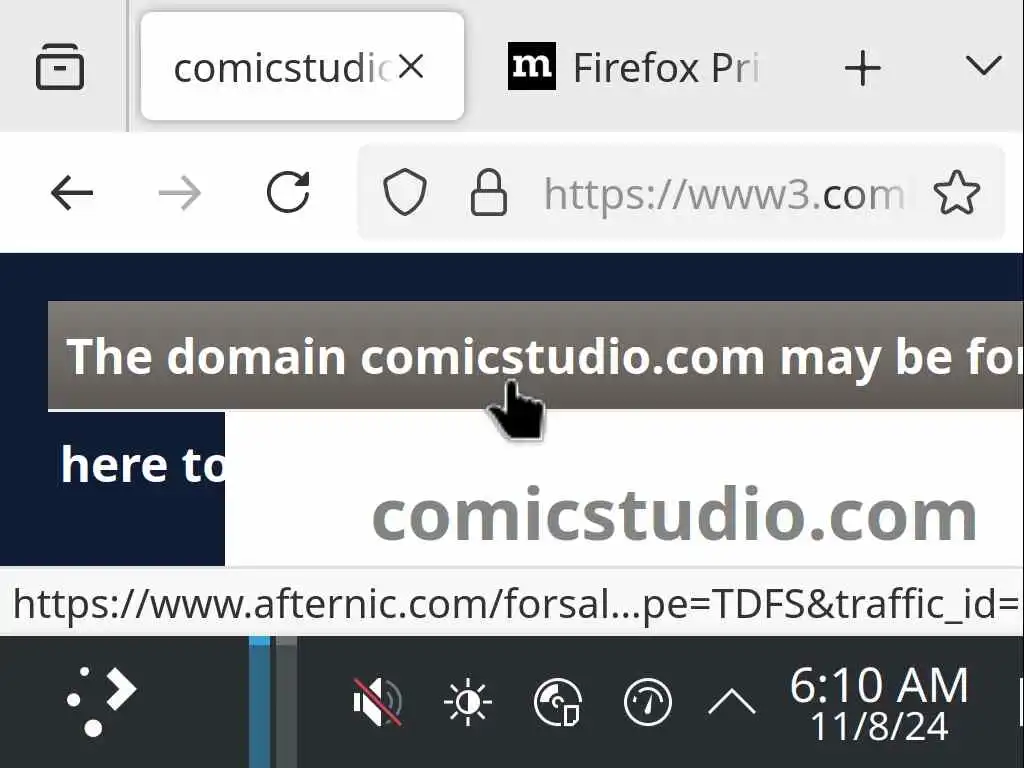This screenshot has height=768, width=1024.
Task: Expand the list all tabs chevron
Action: [x=984, y=65]
